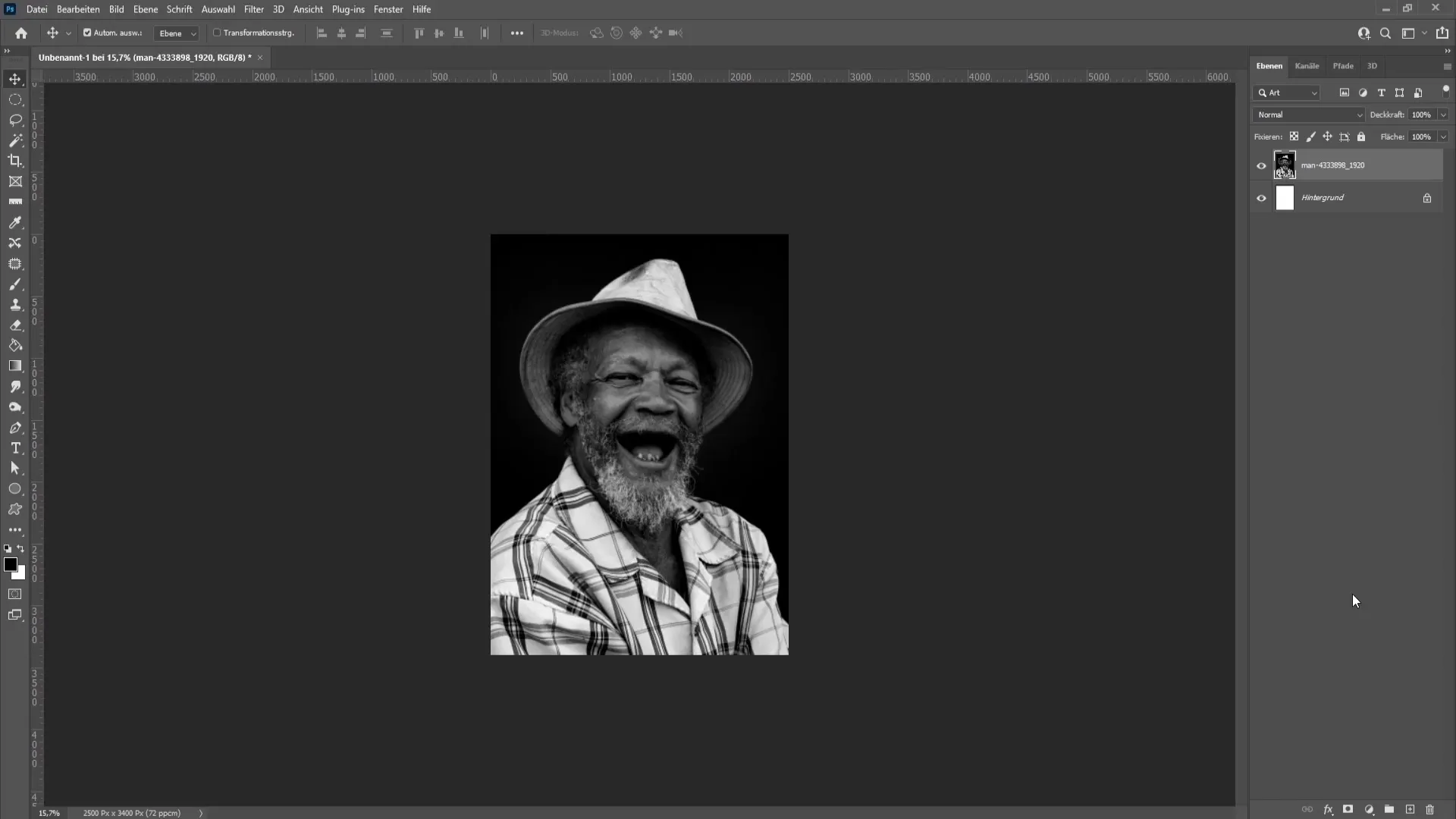
Task: Select the Type tool
Action: point(15,448)
